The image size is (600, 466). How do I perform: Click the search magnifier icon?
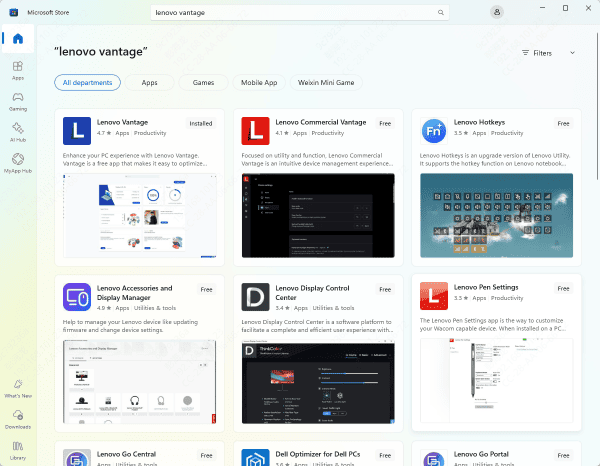tap(441, 12)
